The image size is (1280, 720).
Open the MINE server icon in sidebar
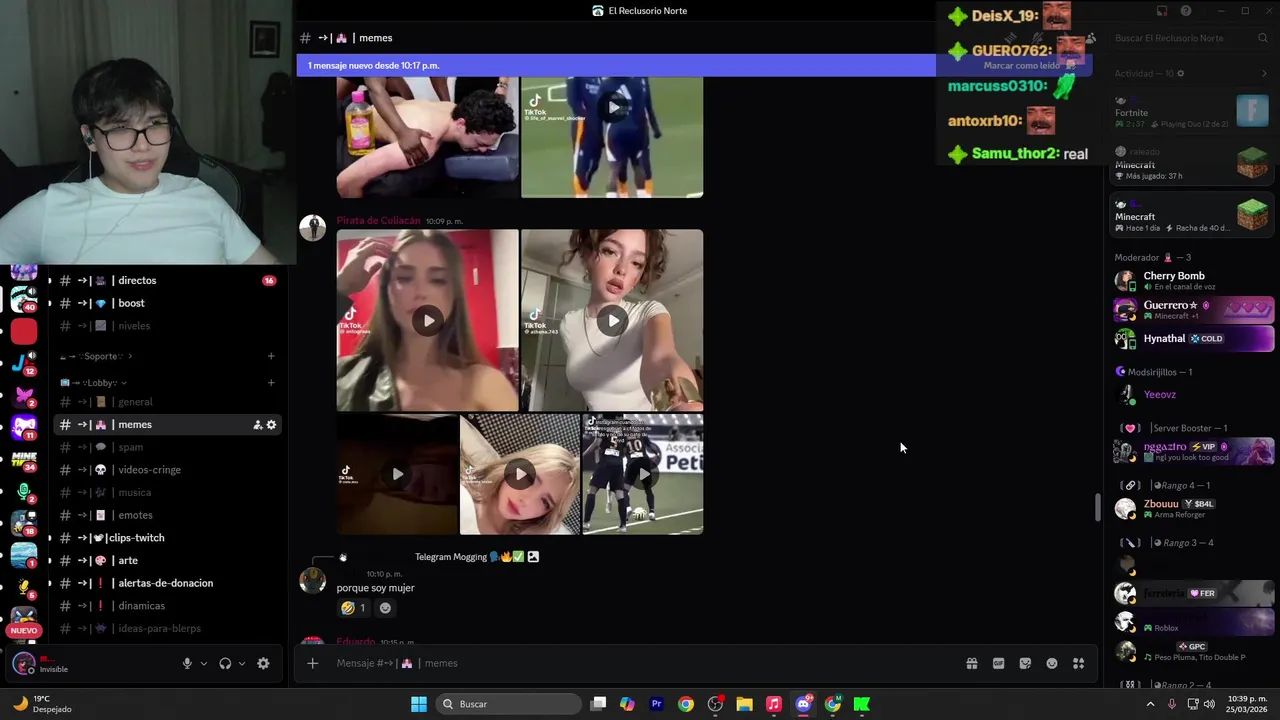click(24, 460)
